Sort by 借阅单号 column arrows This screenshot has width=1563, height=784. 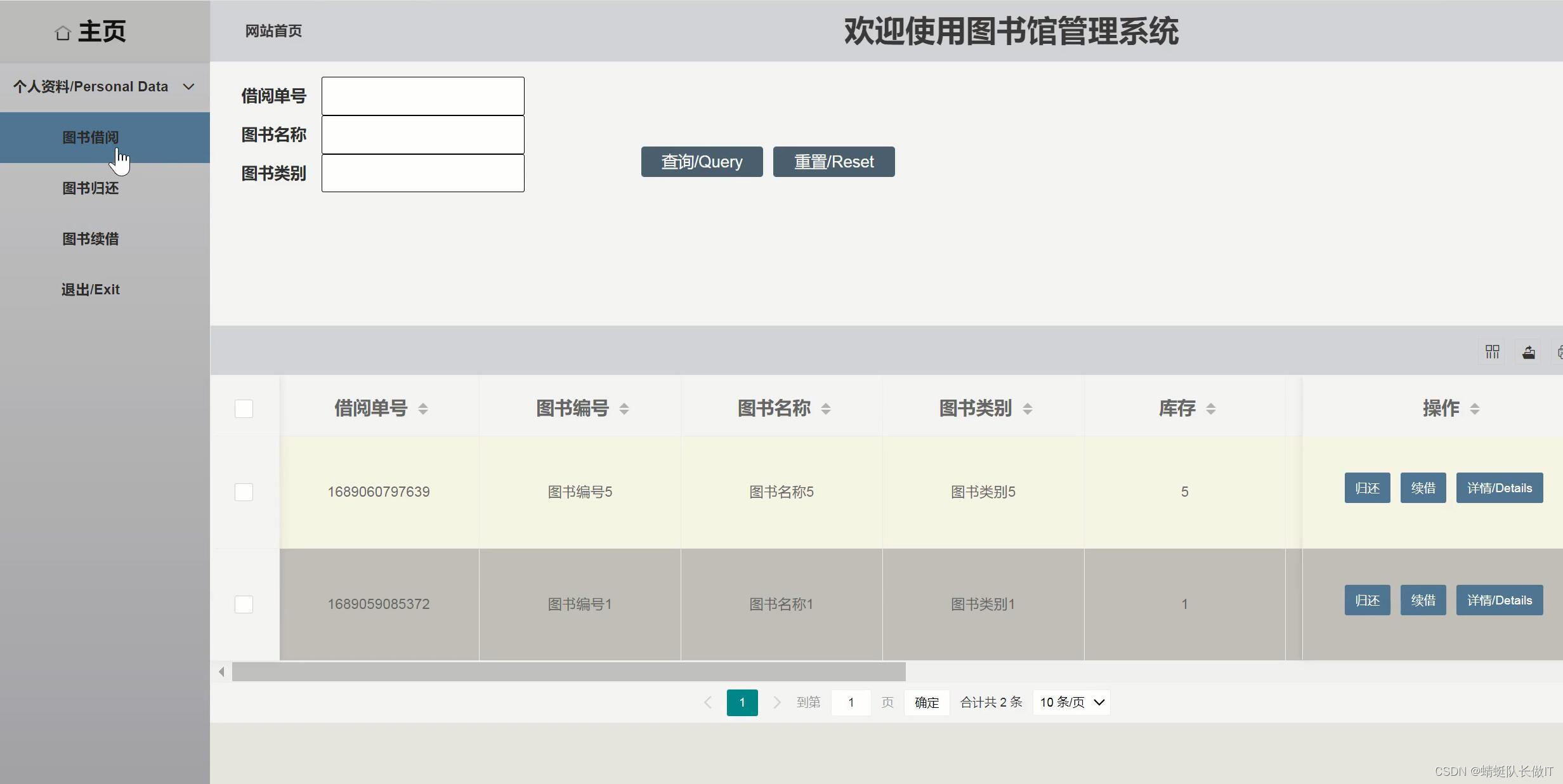(423, 409)
